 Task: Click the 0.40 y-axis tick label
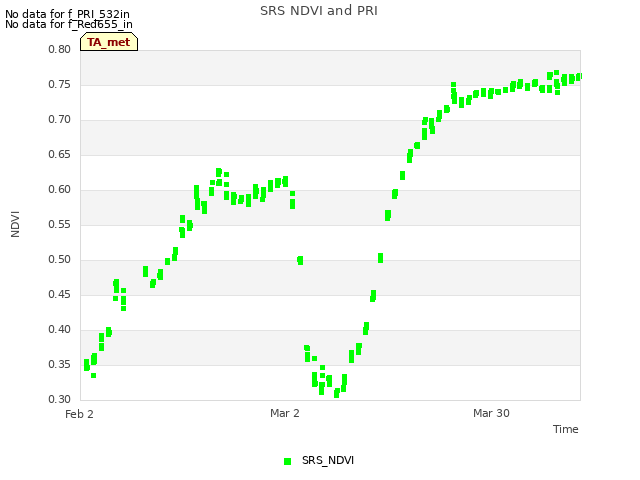(60, 329)
